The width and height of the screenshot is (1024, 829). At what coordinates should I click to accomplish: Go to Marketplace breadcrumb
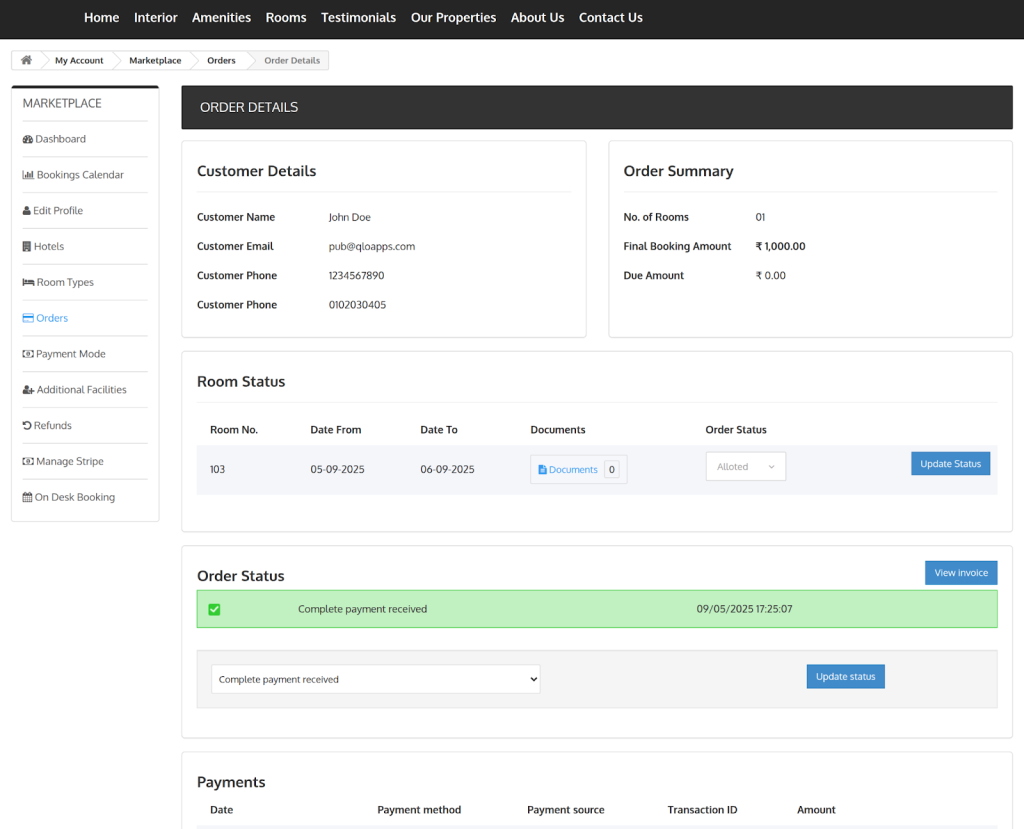(155, 60)
